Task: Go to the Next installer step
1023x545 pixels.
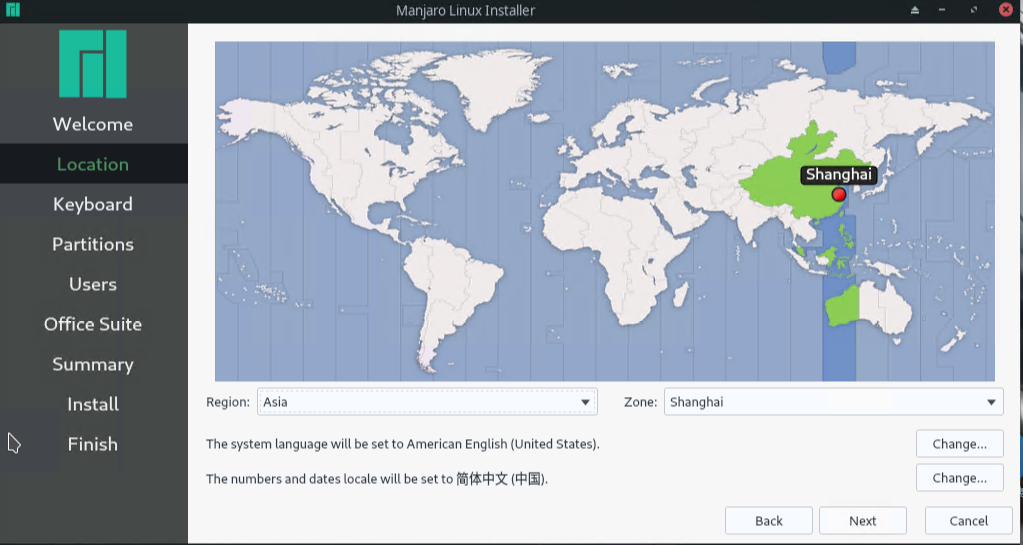Action: pos(862,521)
